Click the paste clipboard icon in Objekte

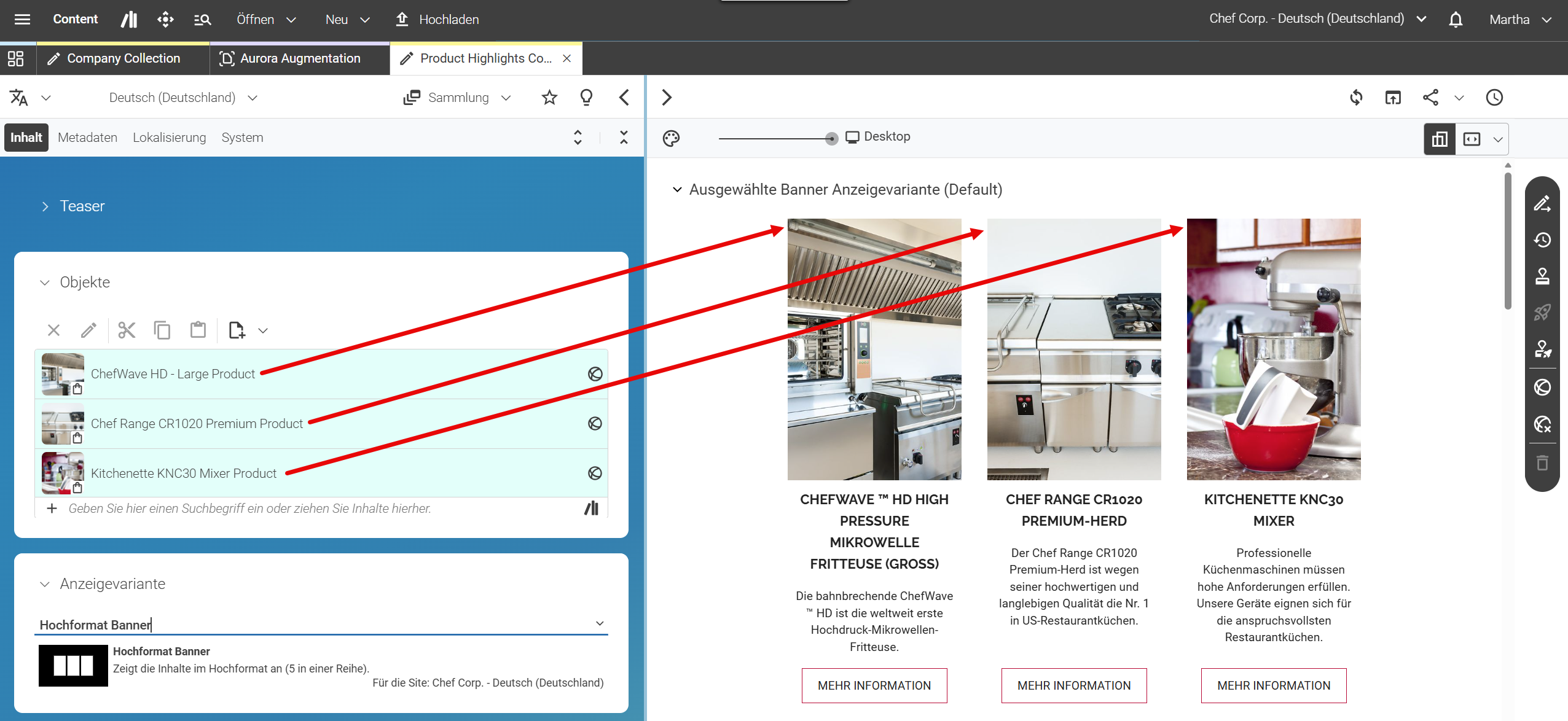click(198, 330)
